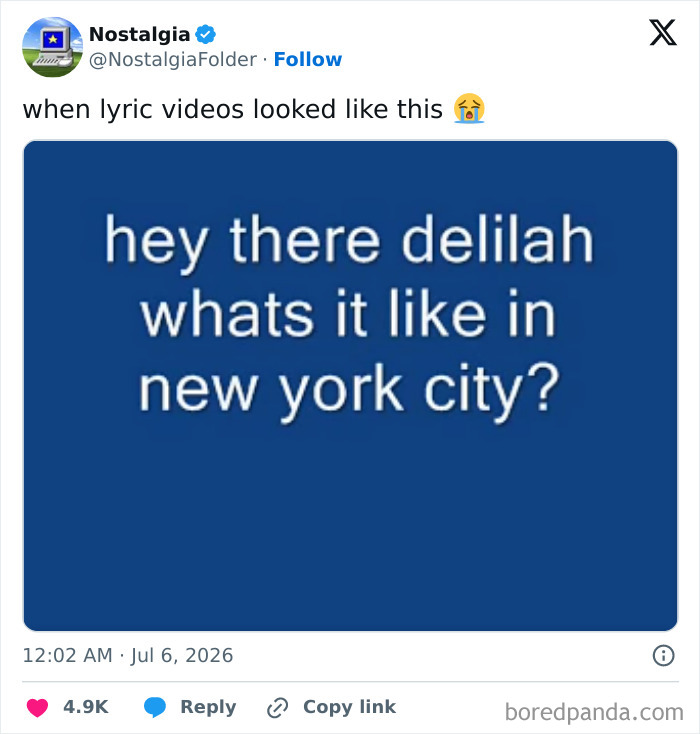
Task: Open the X logo link
Action: 663,32
